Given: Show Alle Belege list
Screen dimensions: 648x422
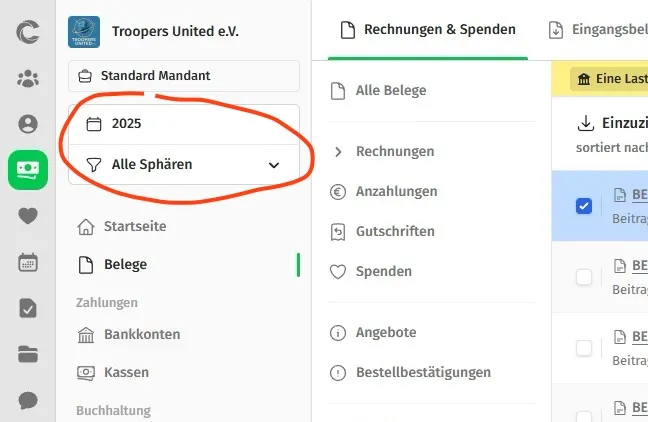Looking at the screenshot, I should (390, 91).
